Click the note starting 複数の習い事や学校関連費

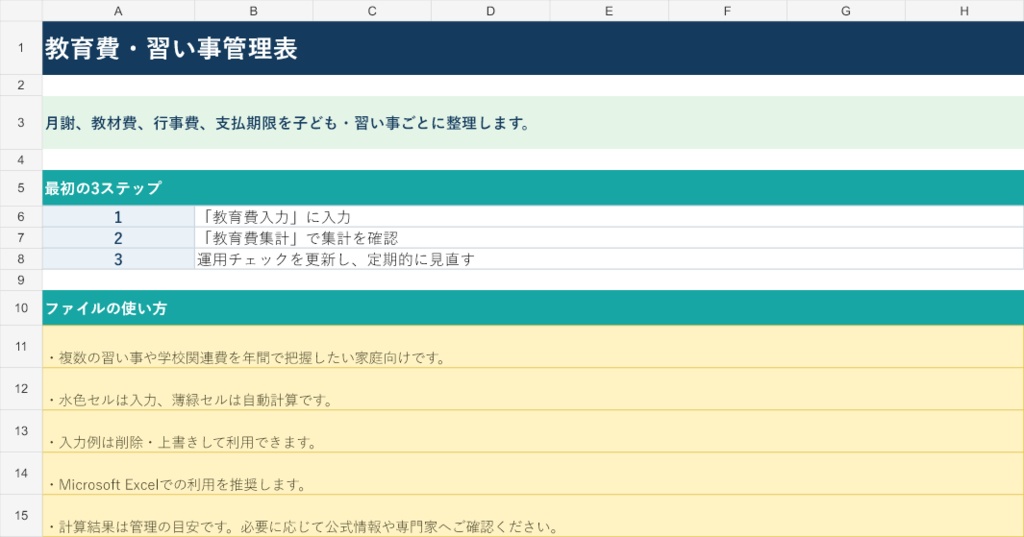(533, 346)
